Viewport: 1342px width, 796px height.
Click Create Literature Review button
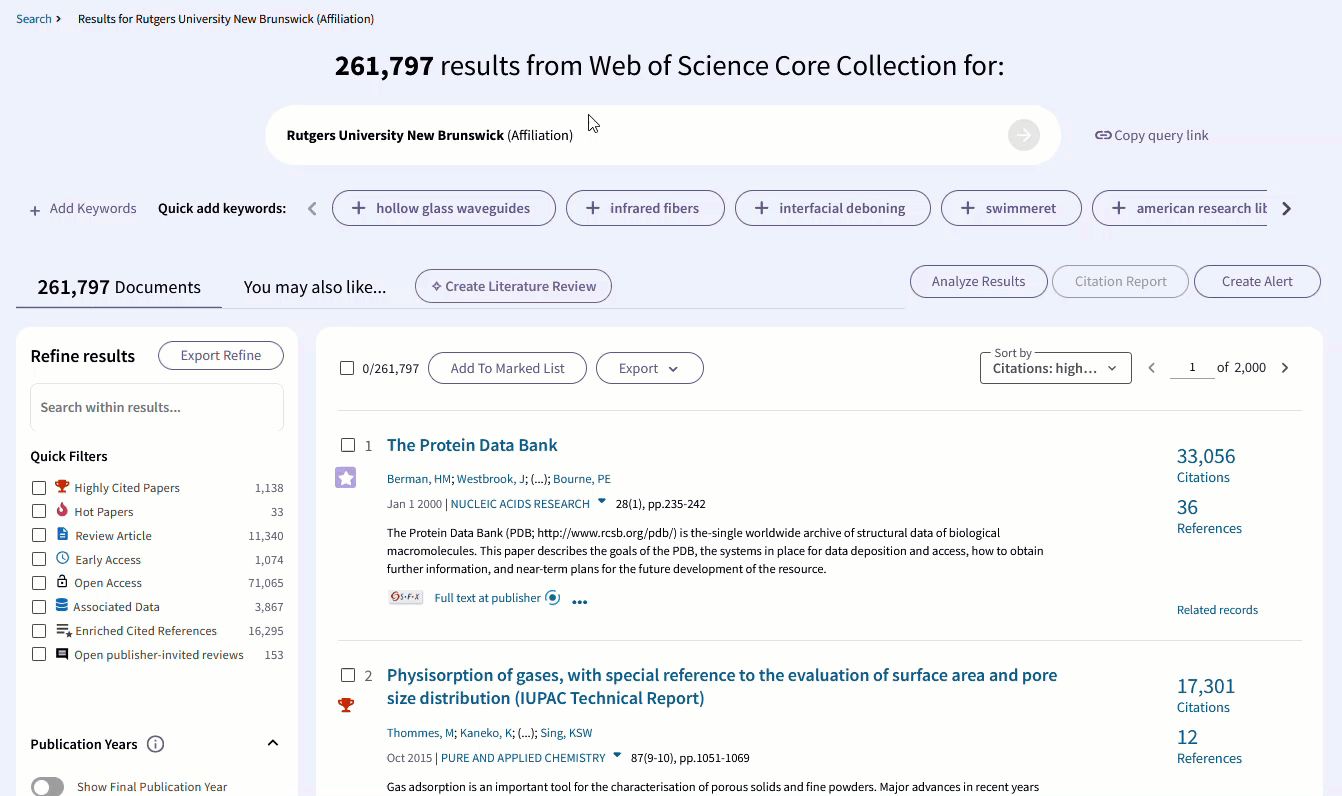pos(513,286)
